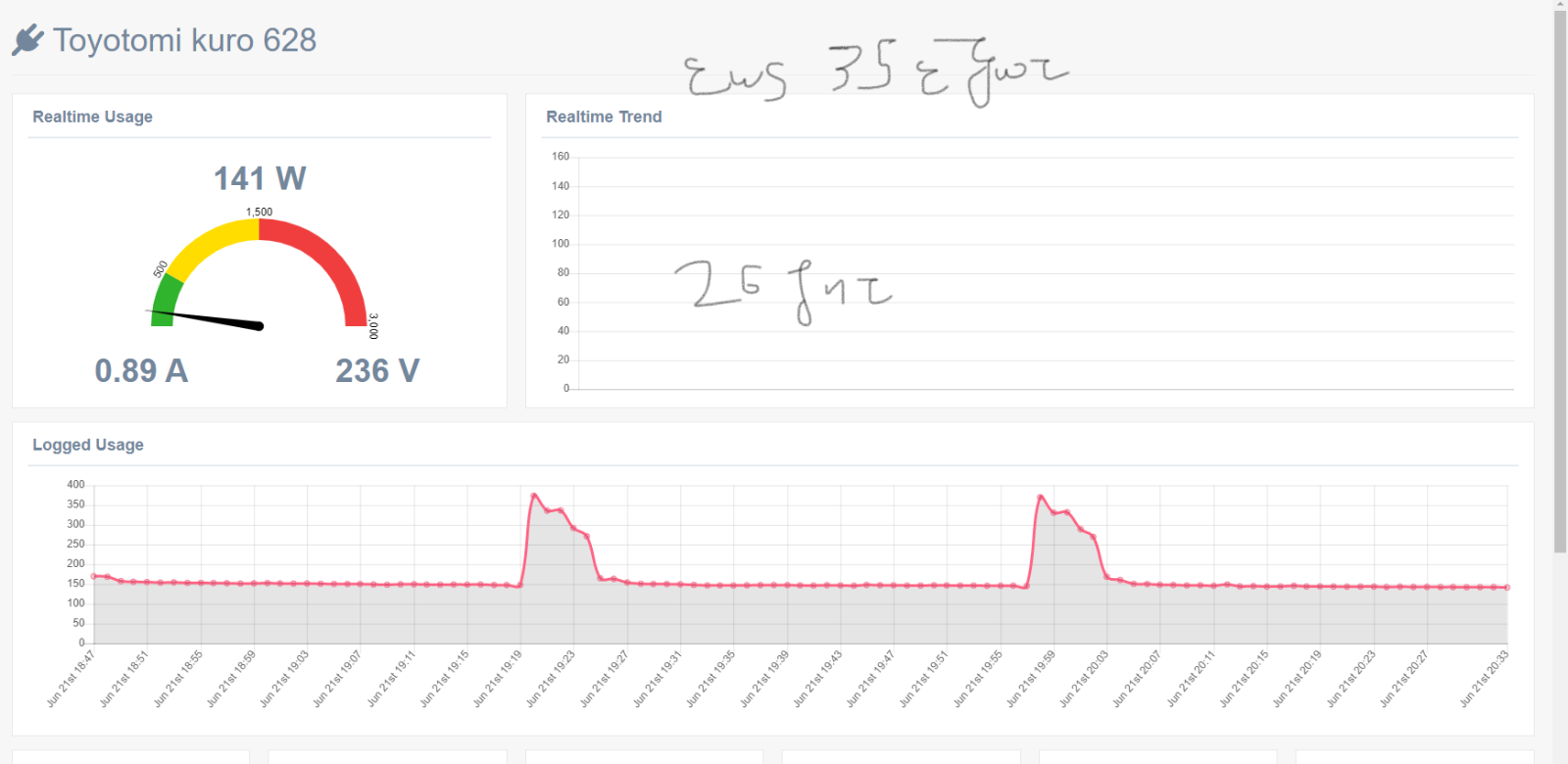Image resolution: width=1568 pixels, height=764 pixels.
Task: Click the last data point at 20:33
Action: point(1507,588)
